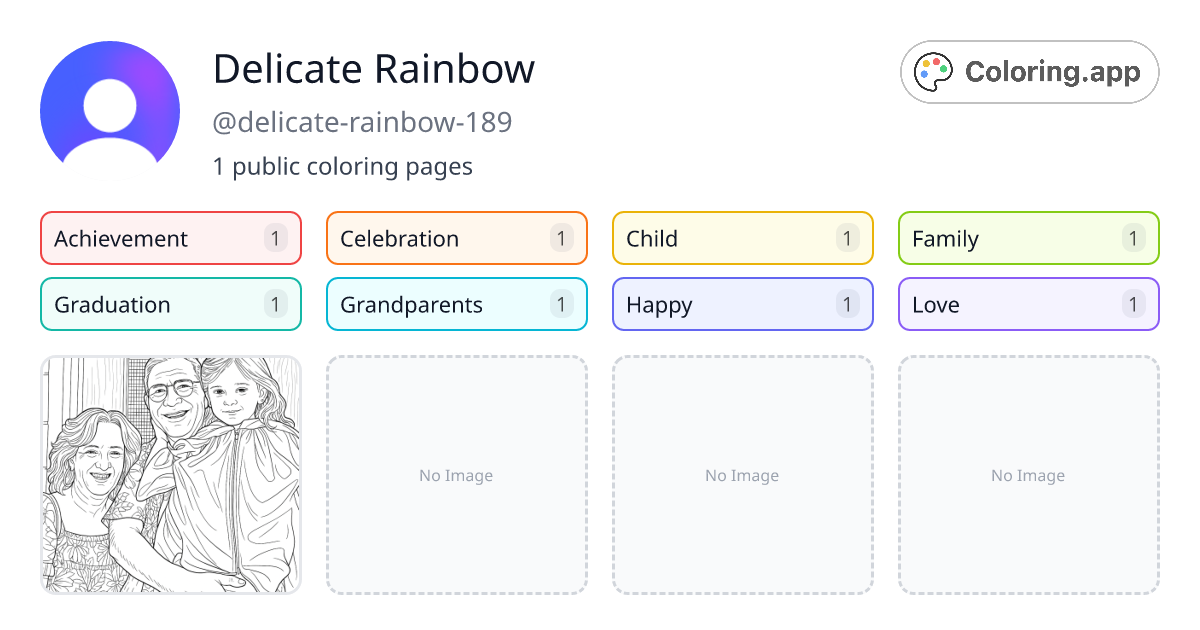The height and width of the screenshot is (630, 1200).
Task: Open the Coloring.app home link
Action: [x=1029, y=71]
